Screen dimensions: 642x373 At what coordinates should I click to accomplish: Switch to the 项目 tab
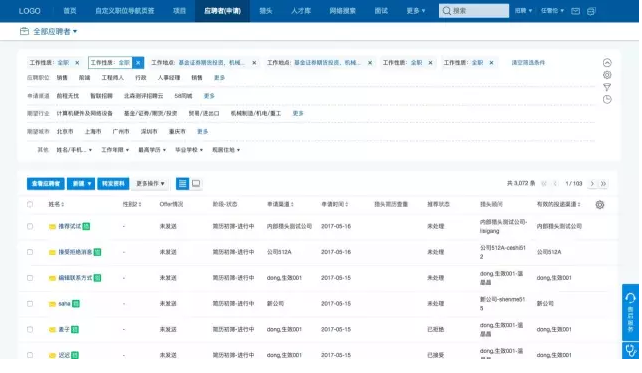coord(180,11)
